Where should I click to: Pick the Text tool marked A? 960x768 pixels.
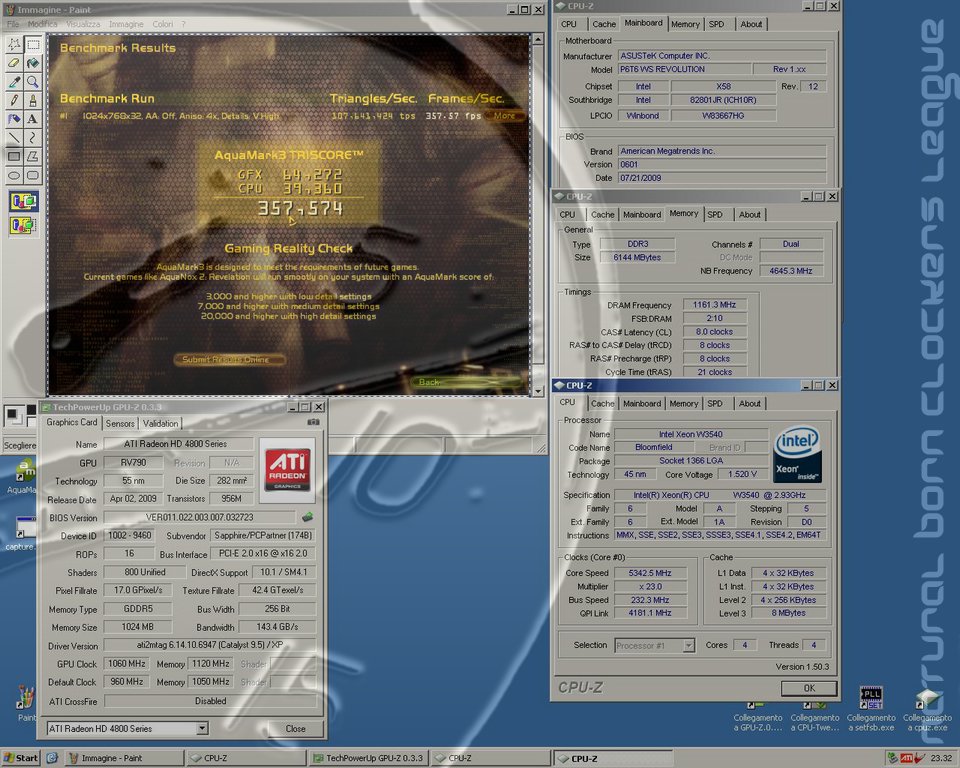click(33, 119)
